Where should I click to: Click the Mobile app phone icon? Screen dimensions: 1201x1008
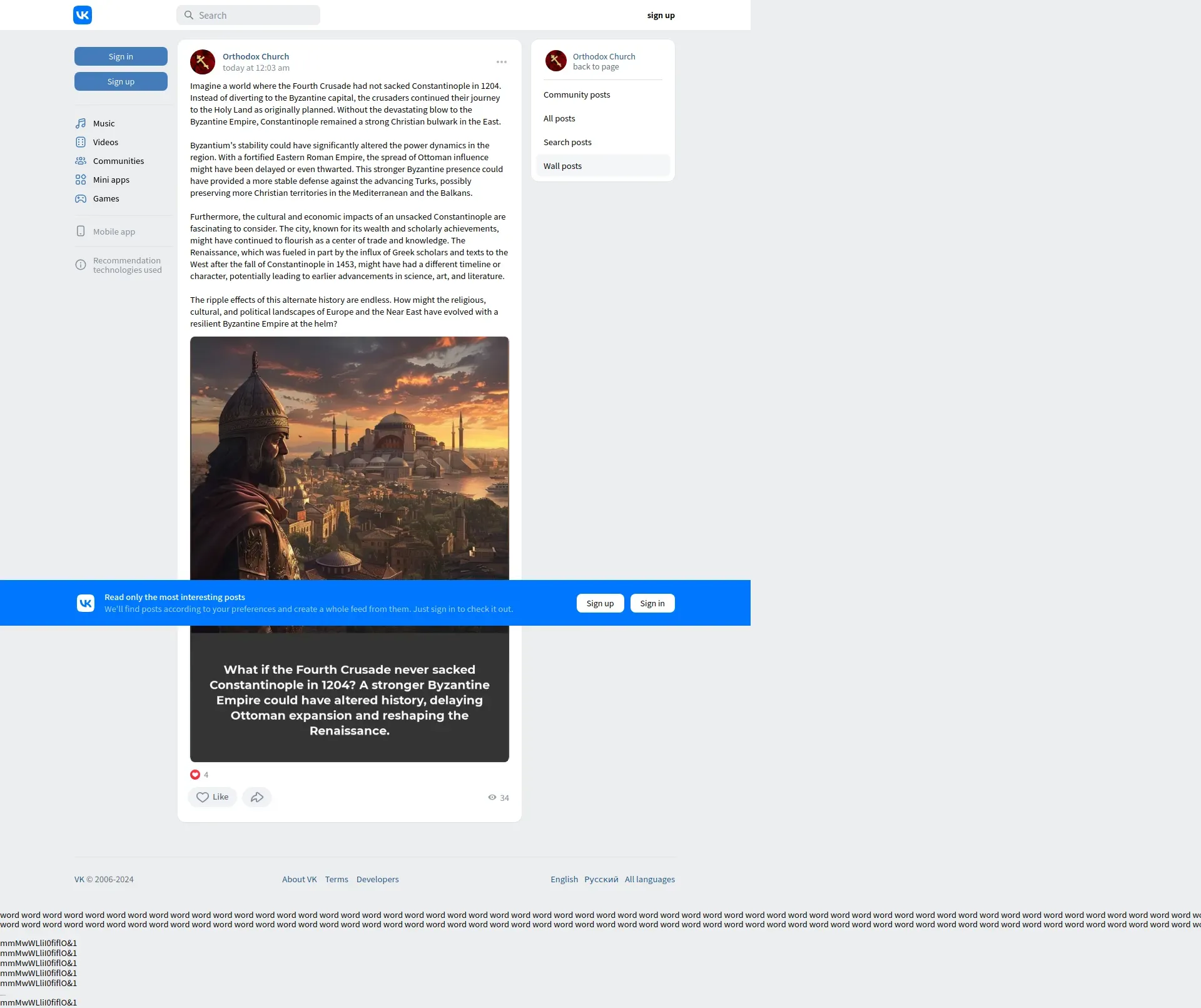pyautogui.click(x=81, y=232)
